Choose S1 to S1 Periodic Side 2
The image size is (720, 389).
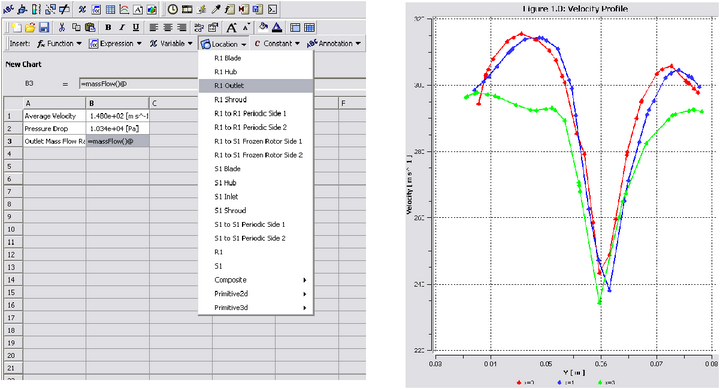[x=256, y=238]
